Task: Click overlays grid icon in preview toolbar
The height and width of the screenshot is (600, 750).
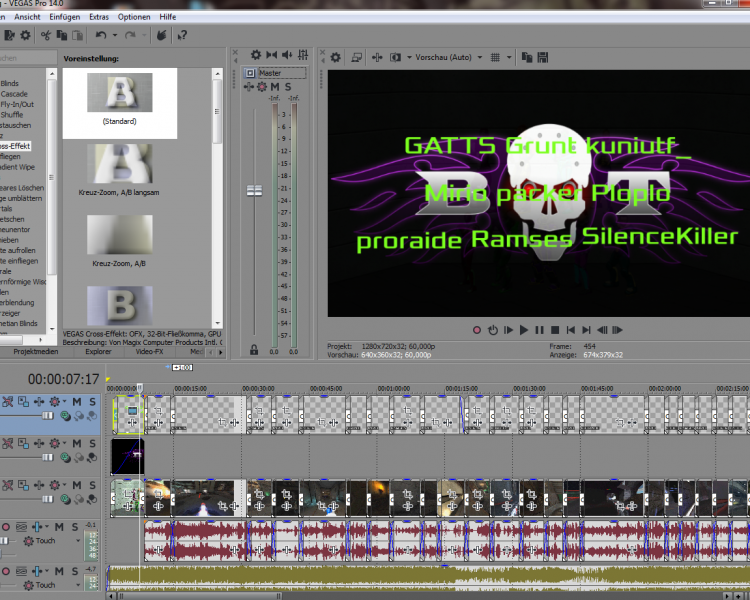Action: [x=495, y=57]
